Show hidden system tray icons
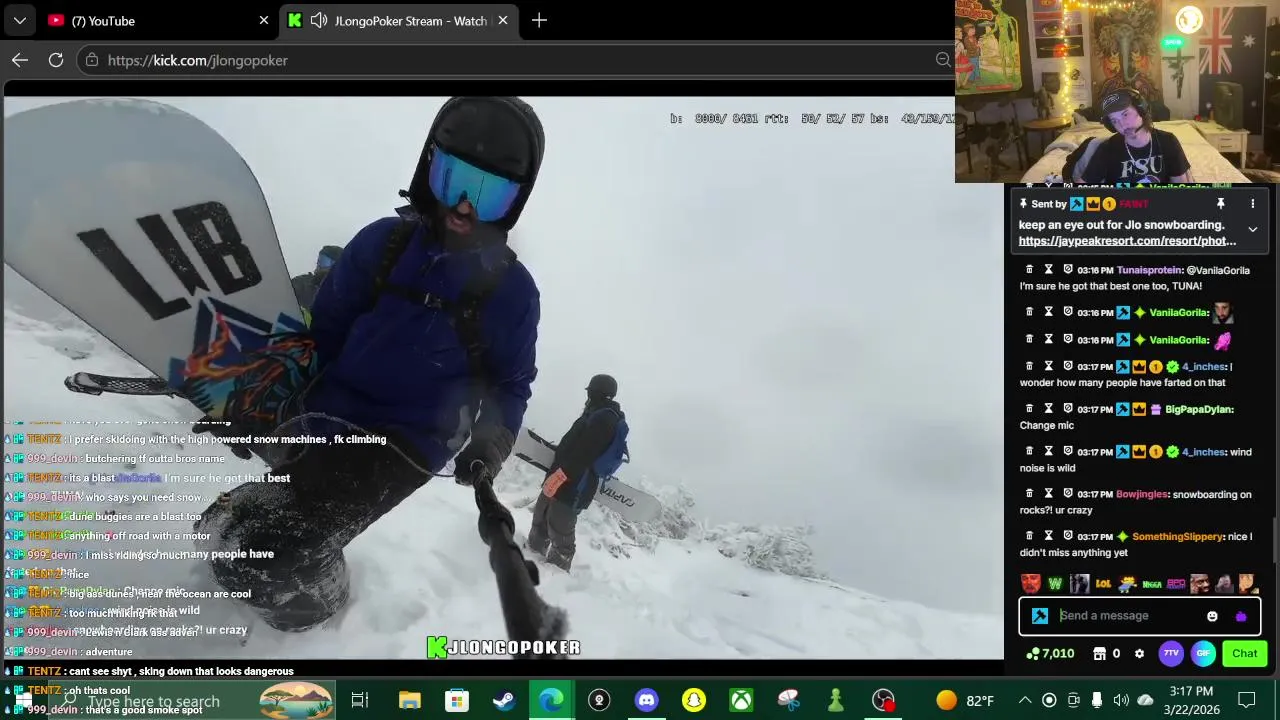Screen dimensions: 1280x720 tap(1024, 700)
